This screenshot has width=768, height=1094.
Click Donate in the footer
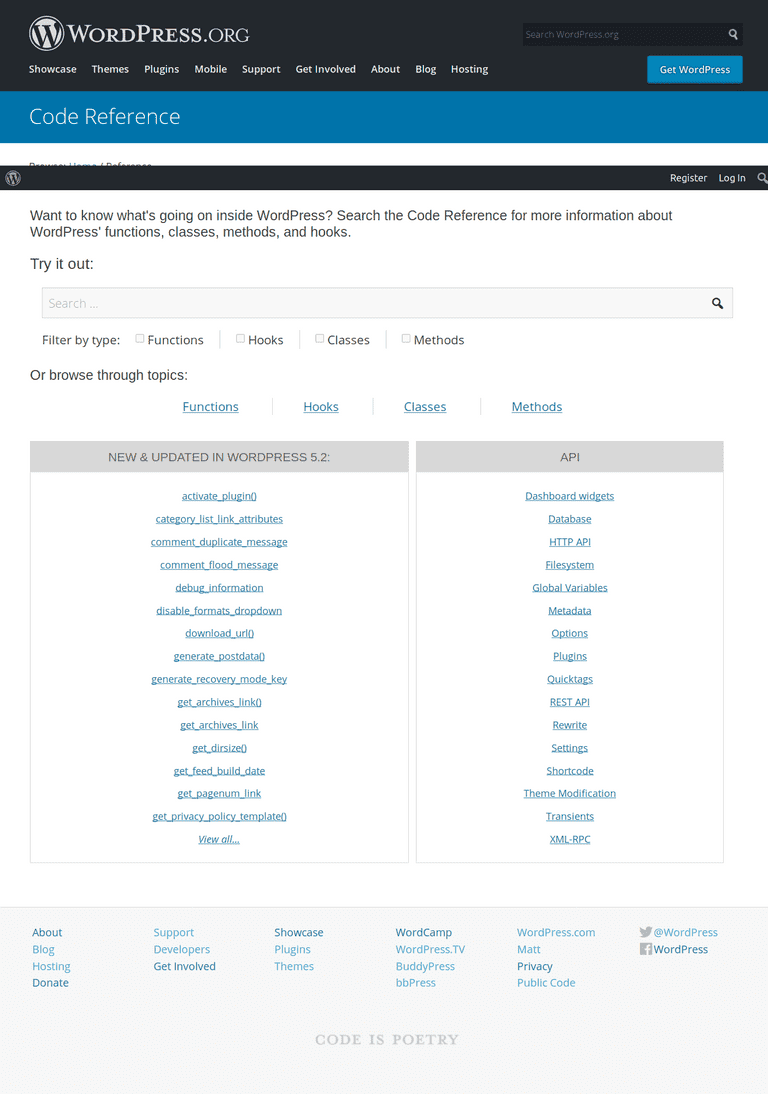point(50,982)
